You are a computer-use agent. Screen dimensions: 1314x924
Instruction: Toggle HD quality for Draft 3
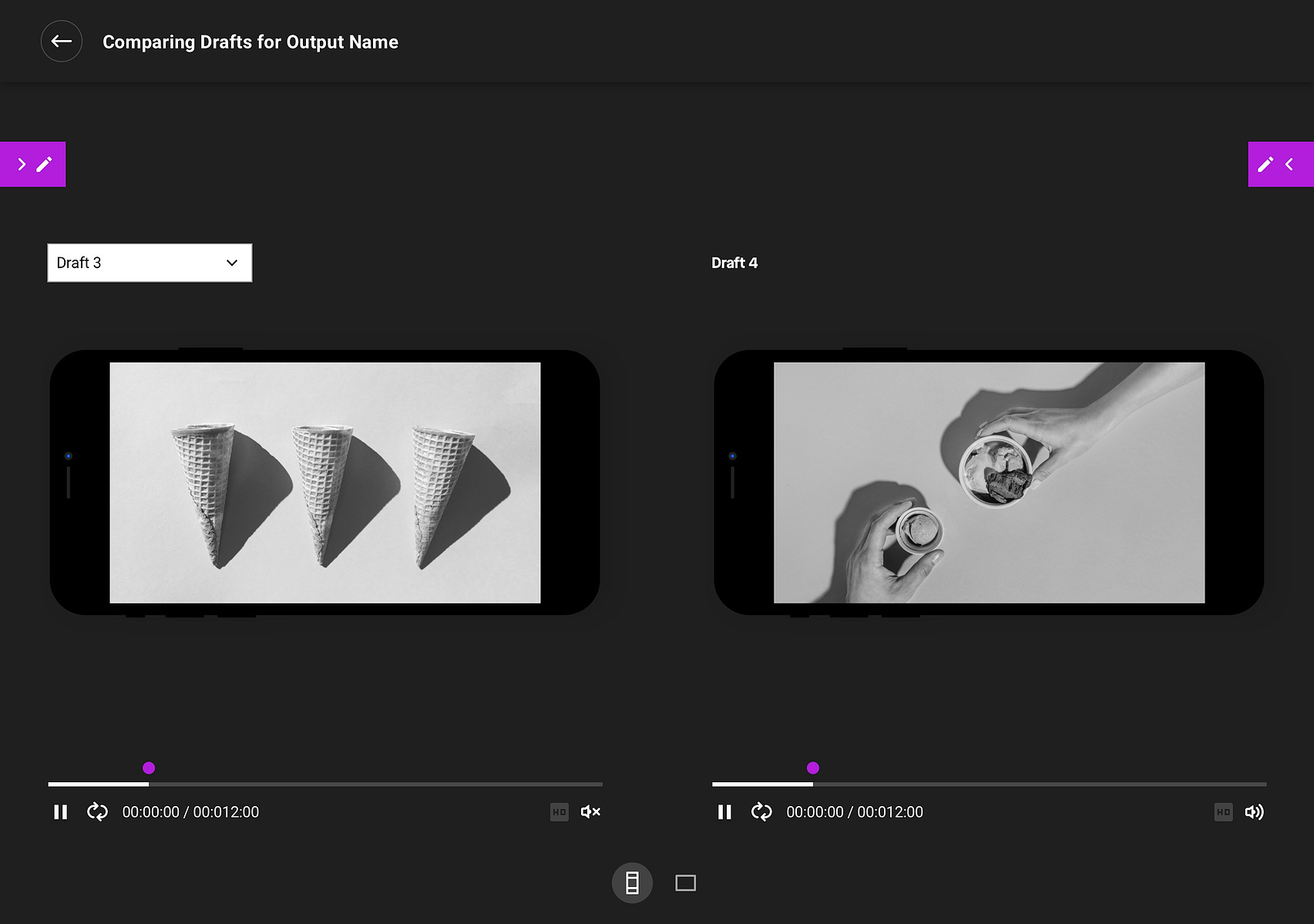tap(560, 812)
